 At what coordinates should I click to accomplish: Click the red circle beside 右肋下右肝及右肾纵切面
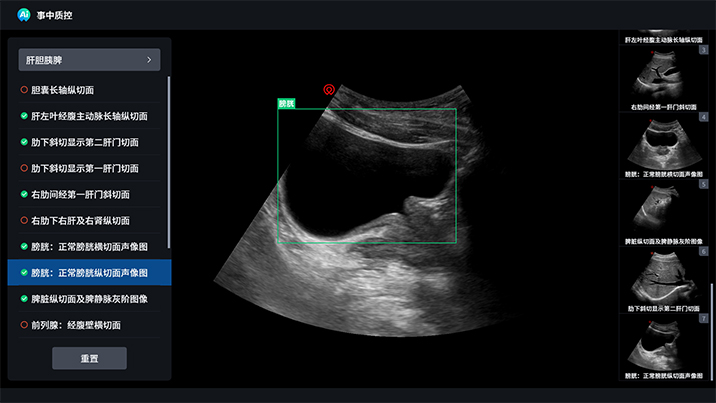(24, 220)
